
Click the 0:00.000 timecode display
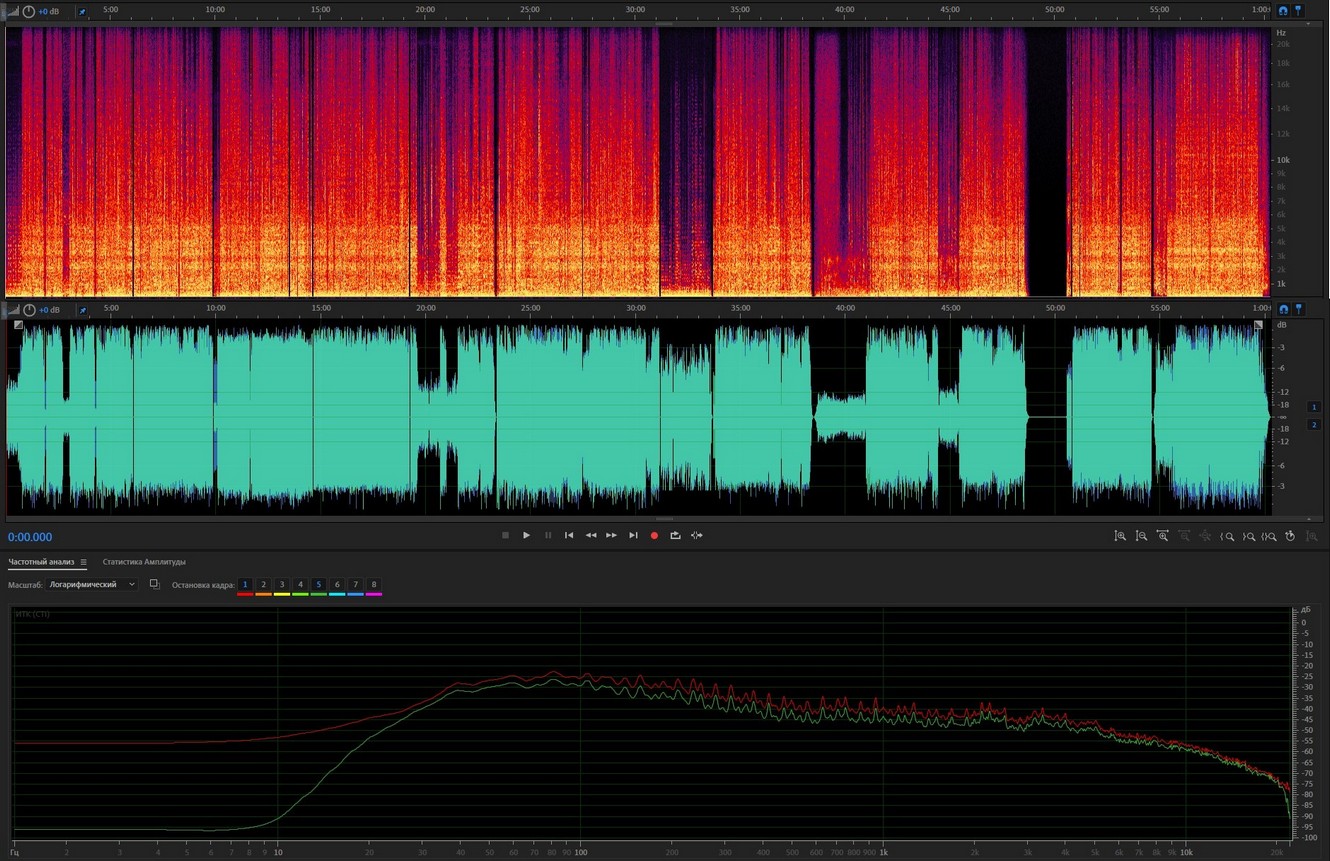[30, 537]
